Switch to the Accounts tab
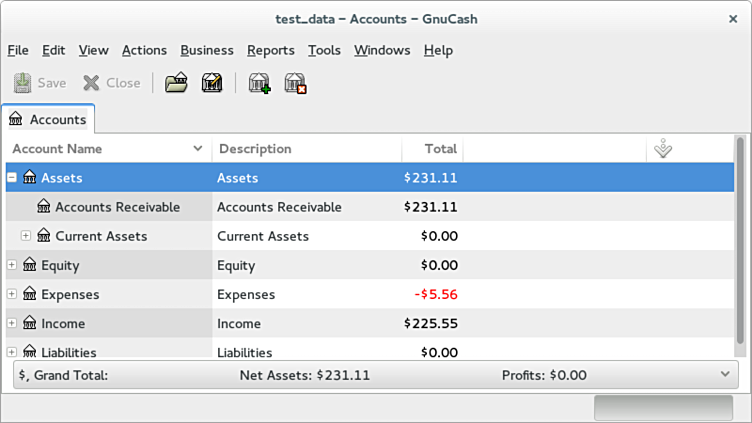Screen dimensions: 752x423 (48, 119)
